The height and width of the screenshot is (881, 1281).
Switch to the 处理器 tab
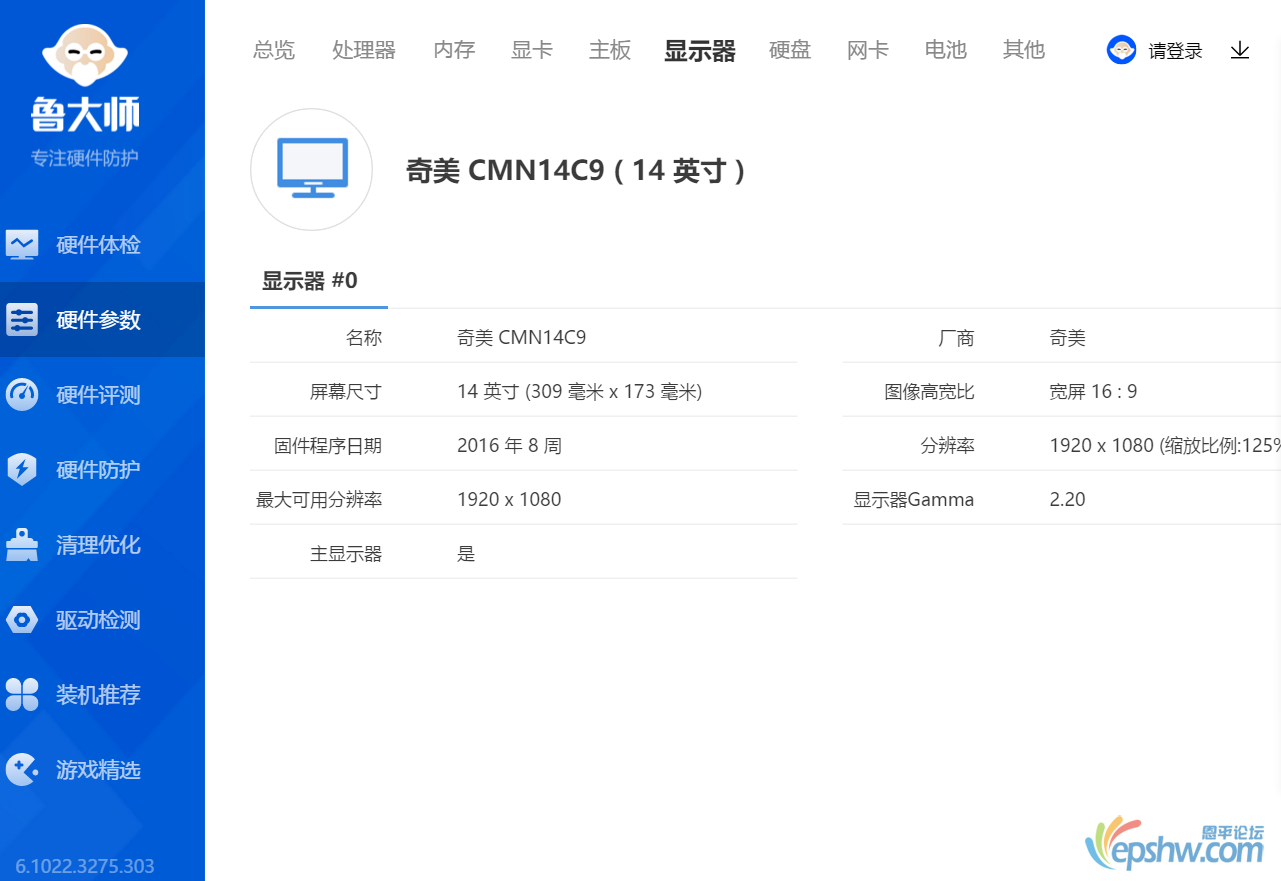point(364,50)
